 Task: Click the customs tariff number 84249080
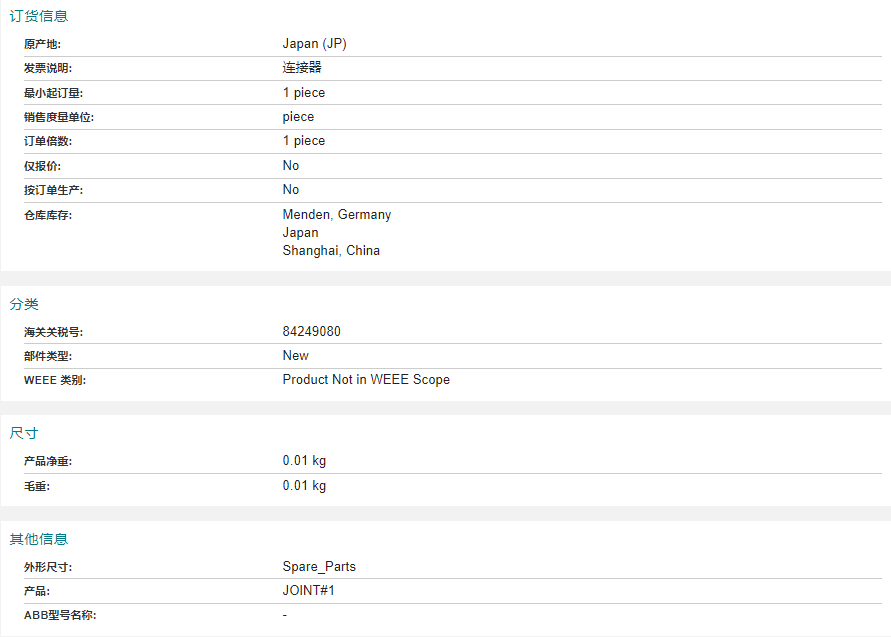pyautogui.click(x=311, y=331)
